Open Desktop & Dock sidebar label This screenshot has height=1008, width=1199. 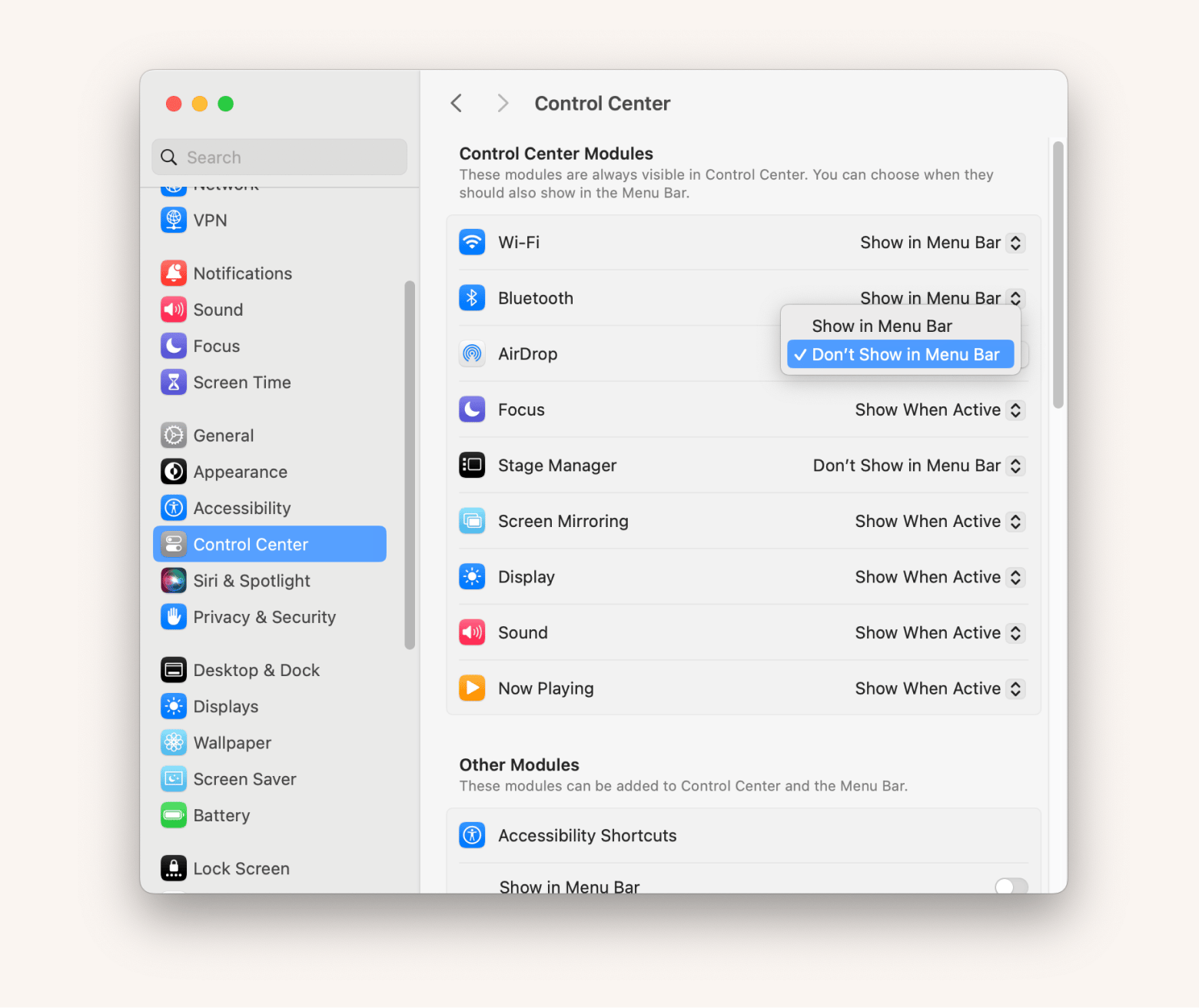[x=256, y=670]
